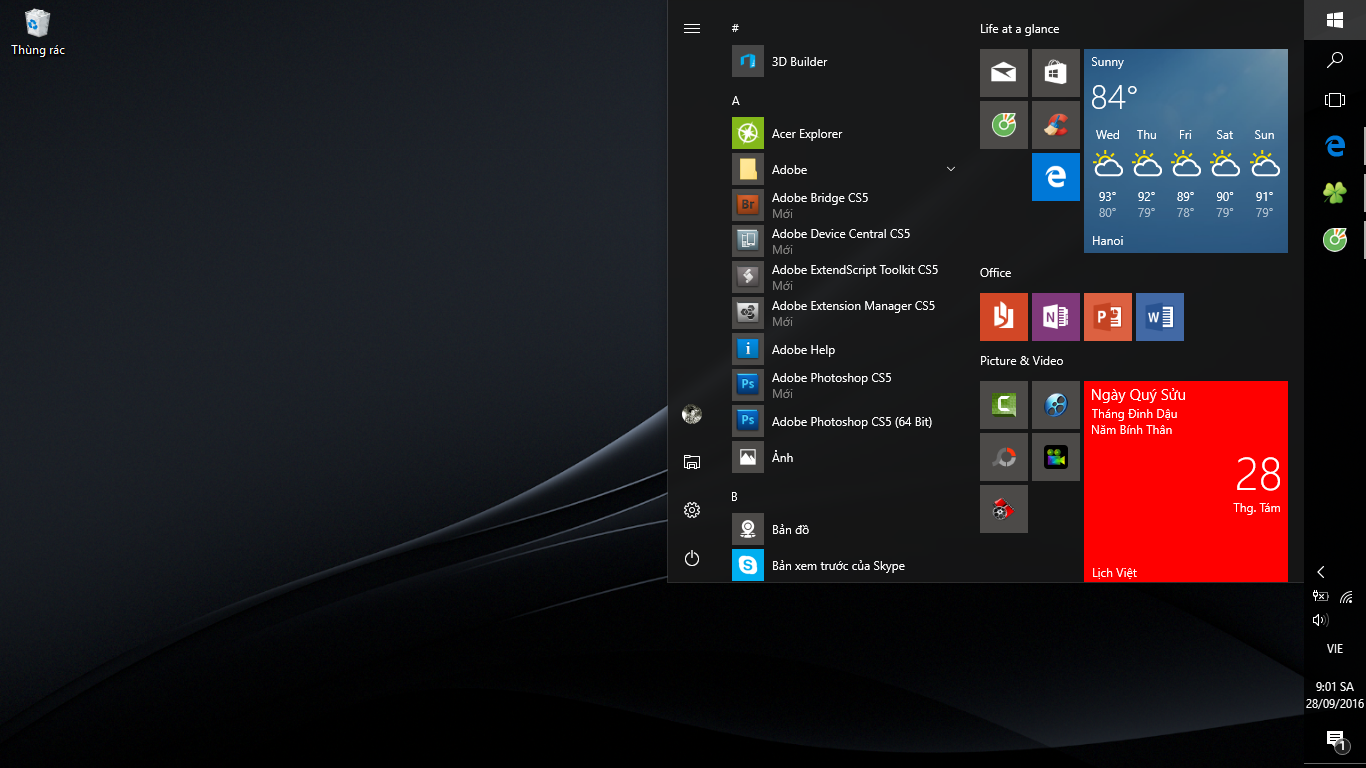Open the red film reel tile
This screenshot has height=768, width=1366.
tap(1004, 509)
